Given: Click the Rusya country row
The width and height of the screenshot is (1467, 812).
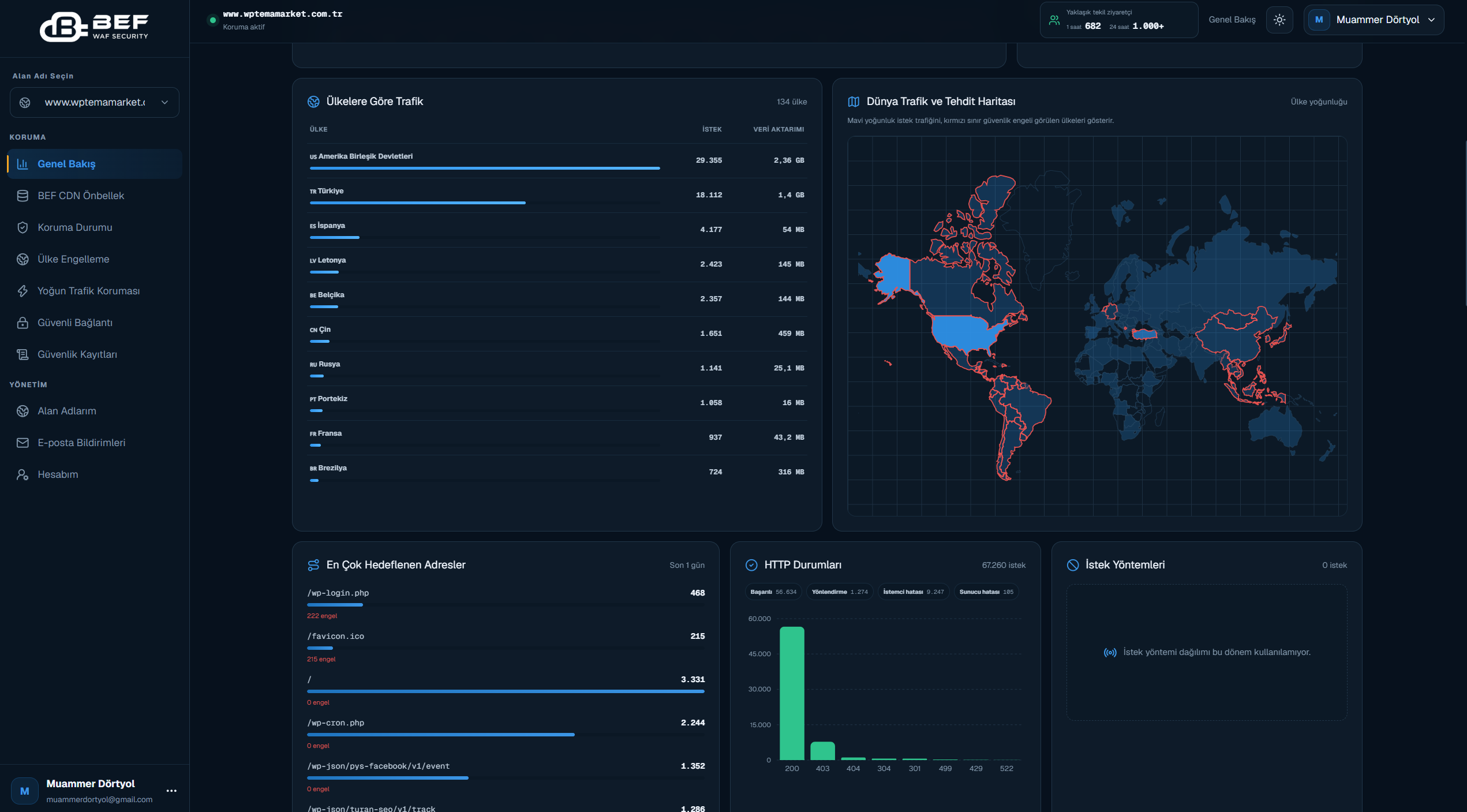Looking at the screenshot, I should (557, 368).
